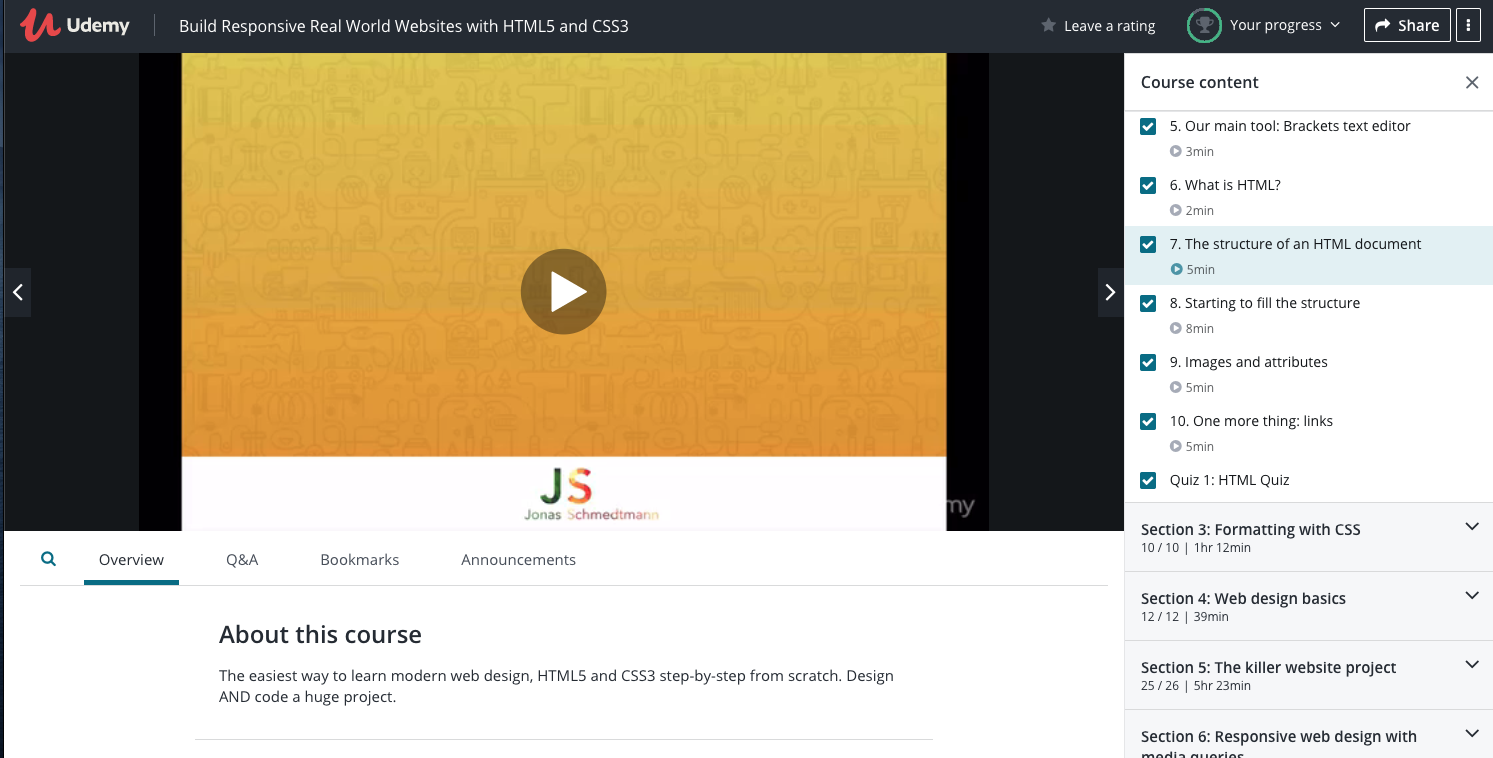Select the Announcements tab
1493x758 pixels.
(518, 560)
